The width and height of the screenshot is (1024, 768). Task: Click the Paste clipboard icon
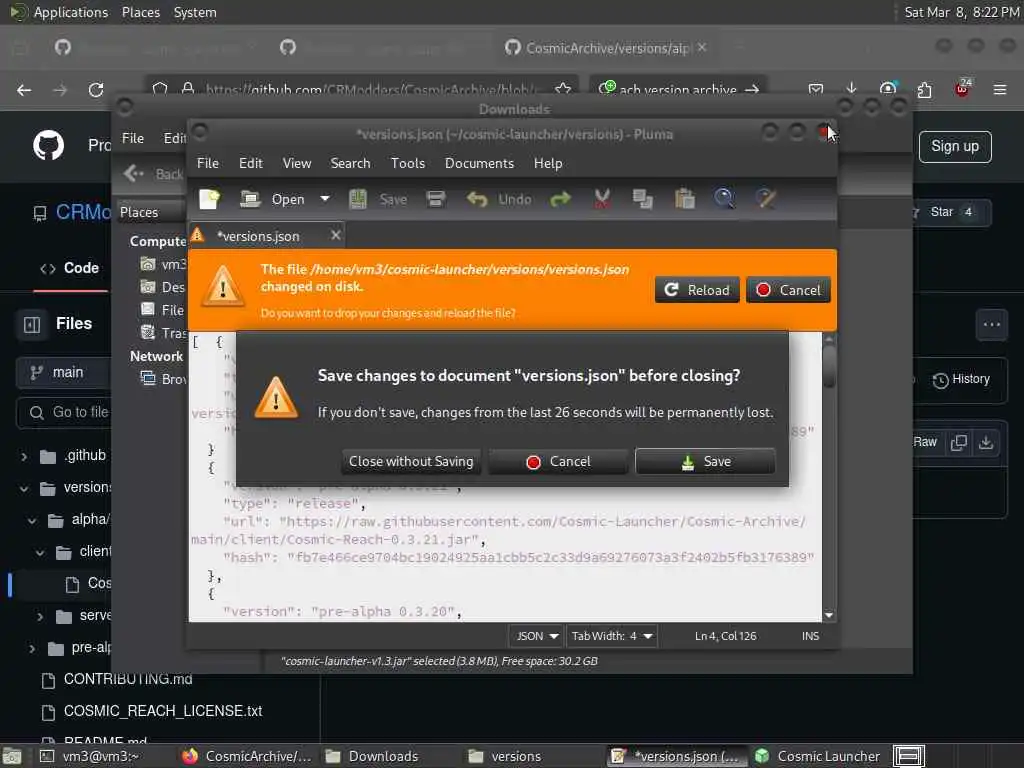coord(684,199)
